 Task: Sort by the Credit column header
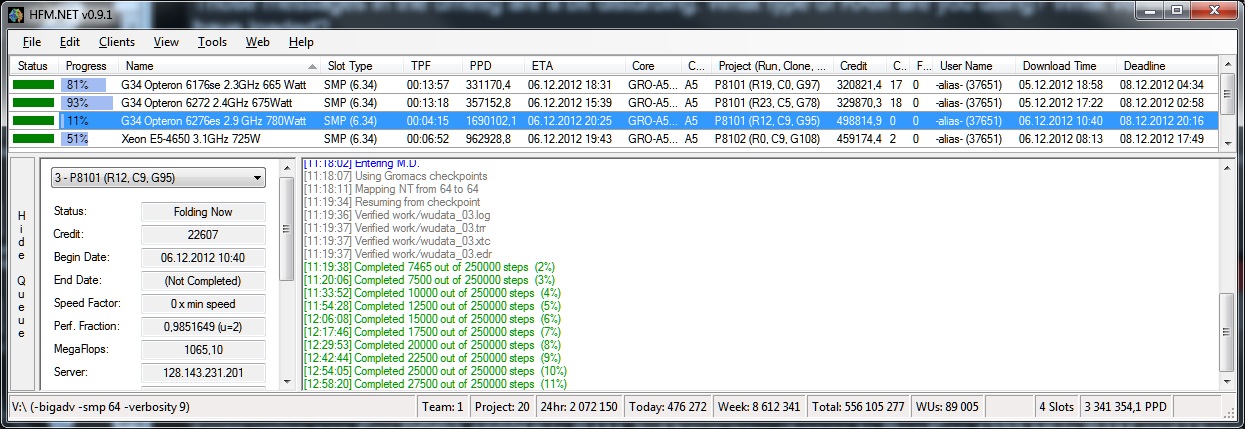click(861, 66)
